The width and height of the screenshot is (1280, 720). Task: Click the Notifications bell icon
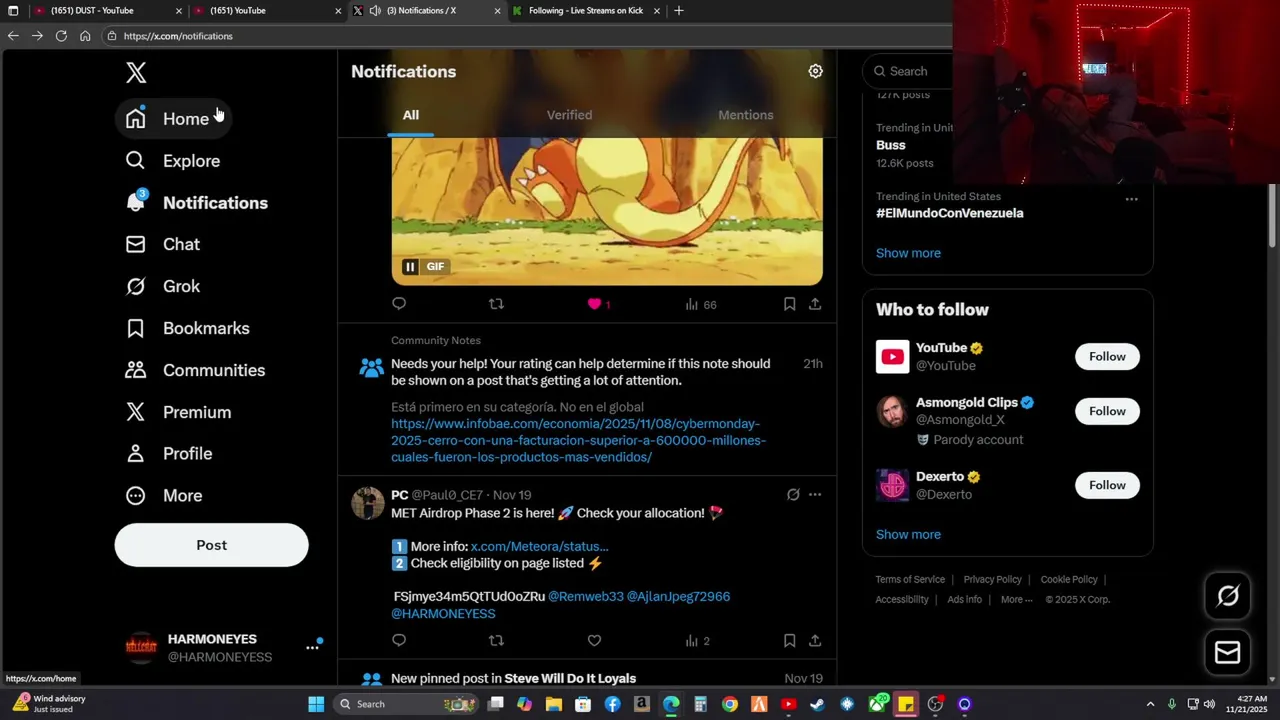coord(135,202)
